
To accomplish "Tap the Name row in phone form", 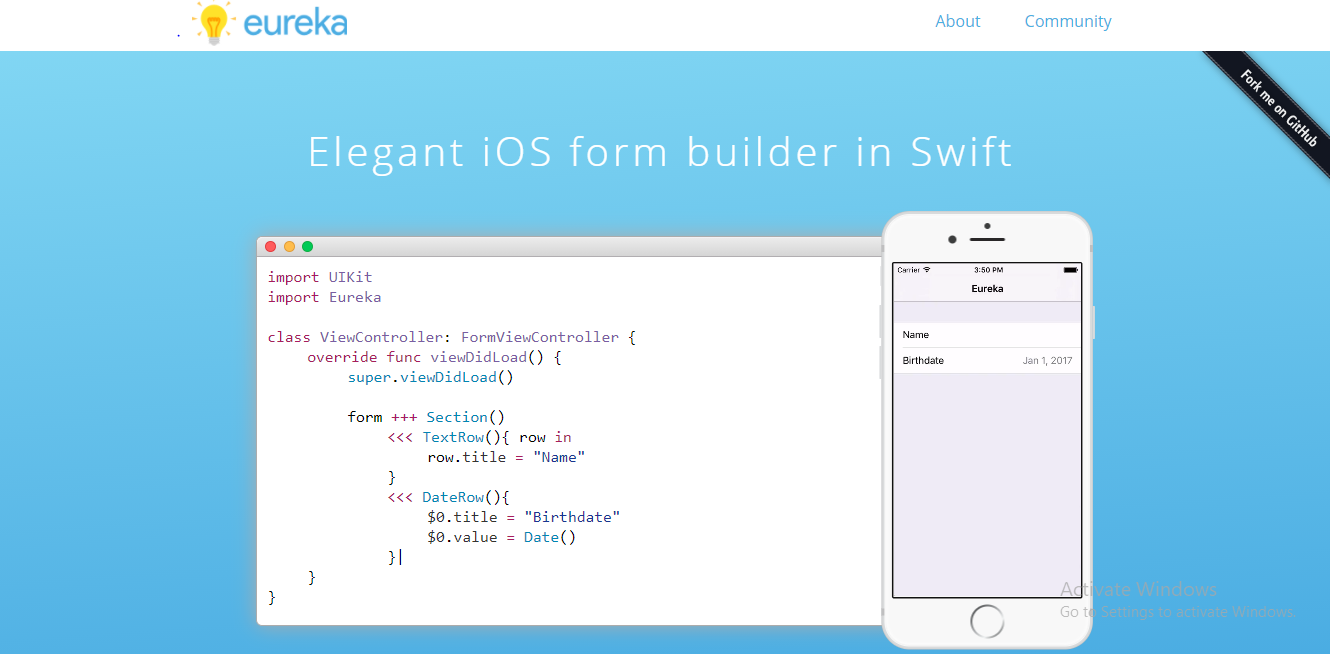I will click(987, 335).
